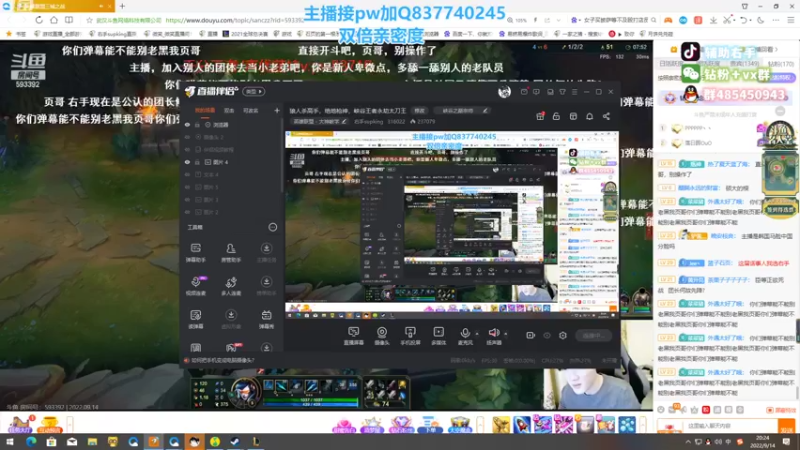The height and width of the screenshot is (450, 800).
Task: Toggle the lock on the 图片 4 source
Action: pos(197,162)
